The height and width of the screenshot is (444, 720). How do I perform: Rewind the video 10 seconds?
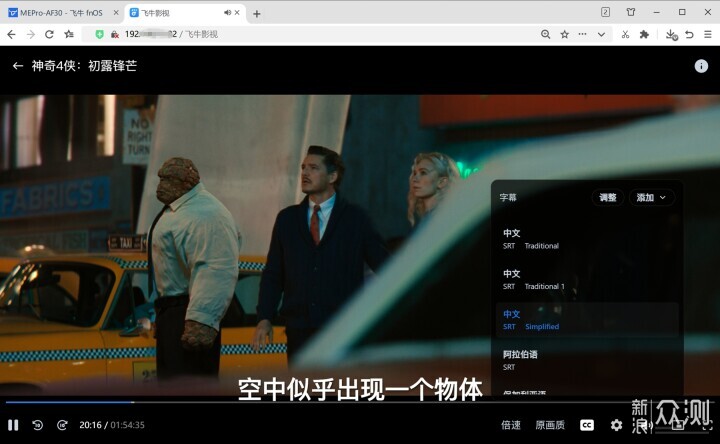coord(38,425)
